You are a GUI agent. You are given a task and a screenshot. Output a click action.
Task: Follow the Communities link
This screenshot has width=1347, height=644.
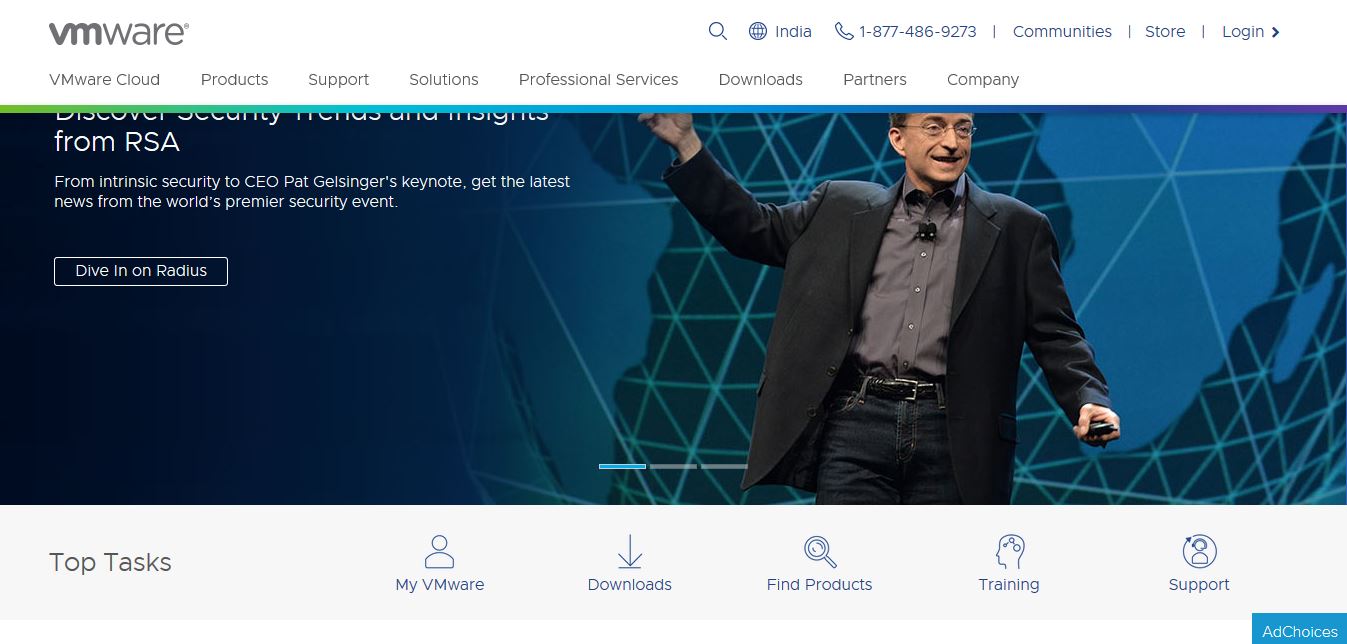point(1062,31)
